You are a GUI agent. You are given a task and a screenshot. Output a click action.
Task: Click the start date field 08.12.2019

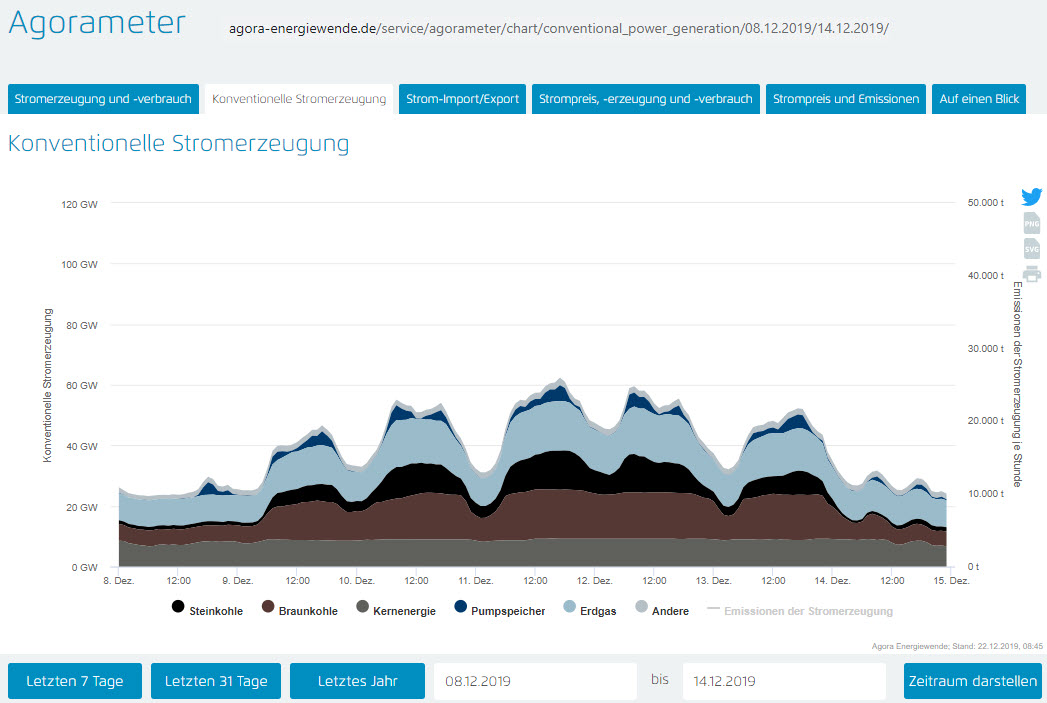tap(535, 681)
